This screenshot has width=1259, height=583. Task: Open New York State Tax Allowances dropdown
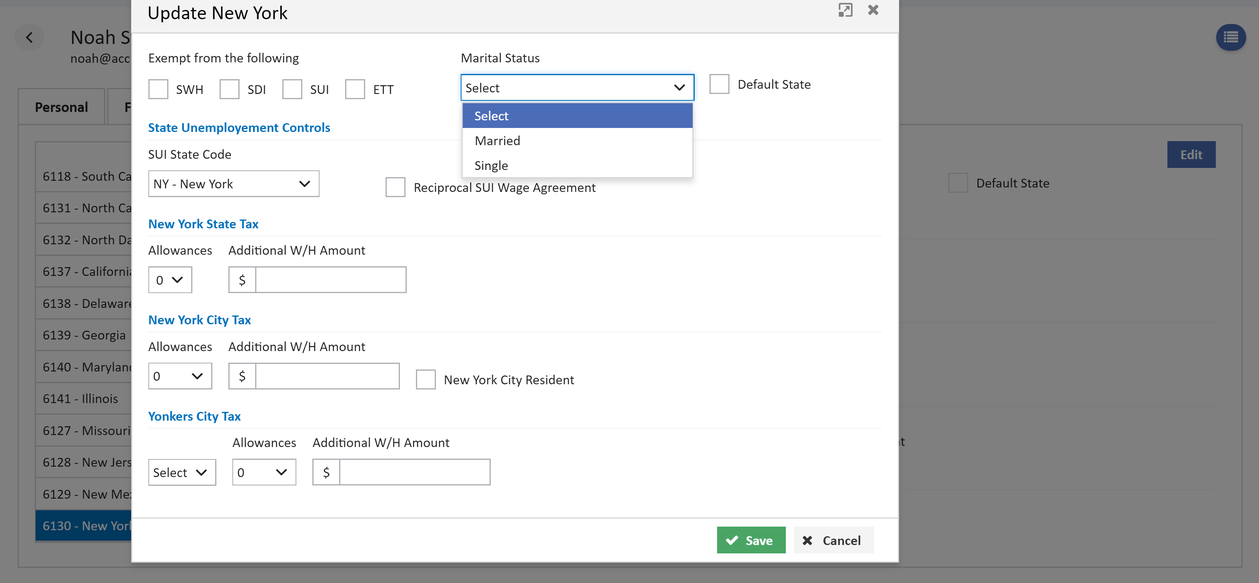(x=170, y=280)
